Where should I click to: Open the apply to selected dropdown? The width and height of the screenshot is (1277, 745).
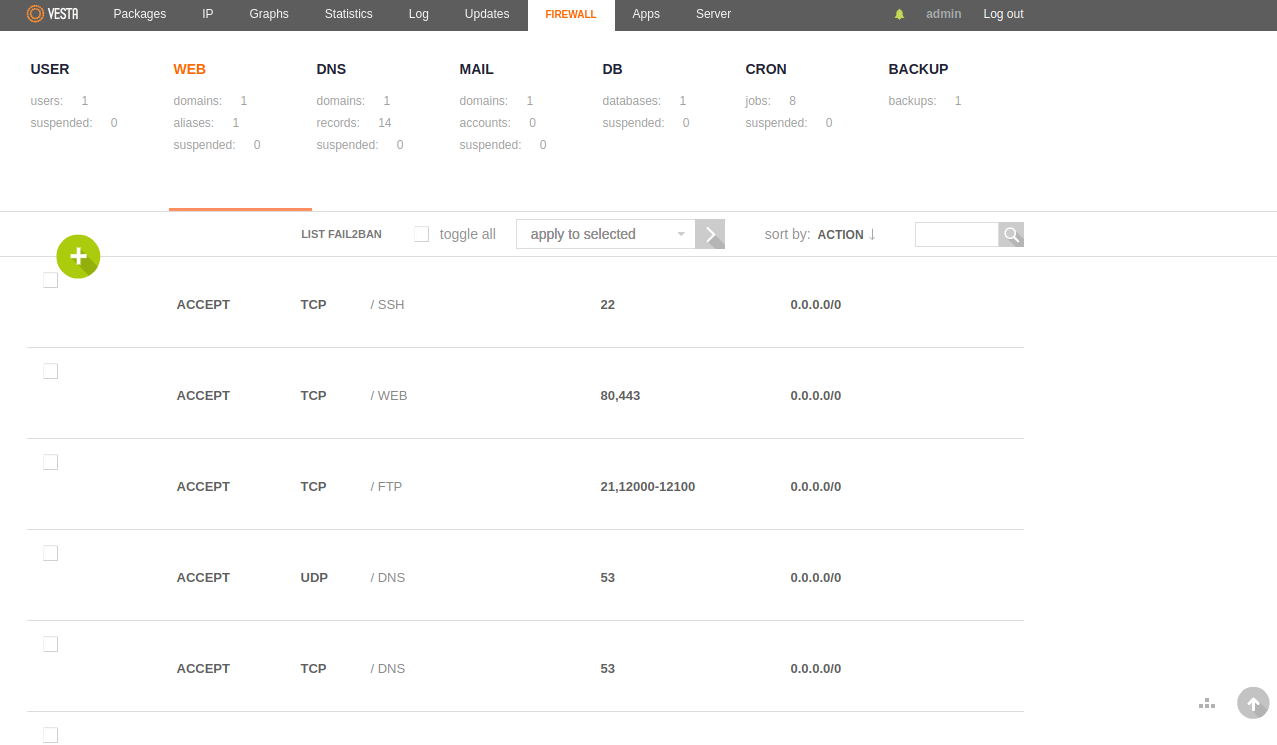click(606, 234)
